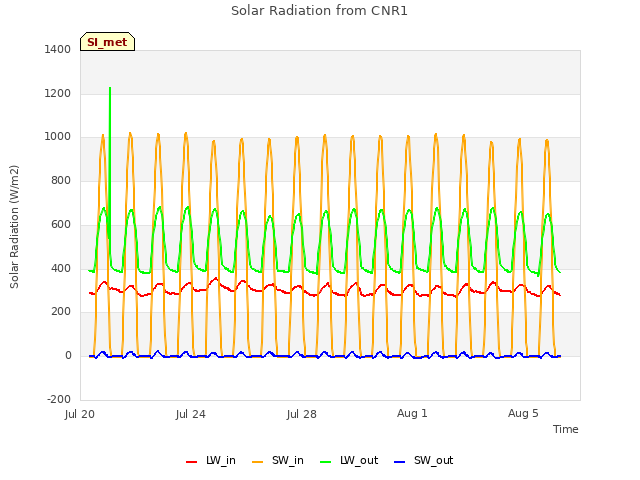
Task: Click the SI_met annotation label
Action: [x=107, y=42]
